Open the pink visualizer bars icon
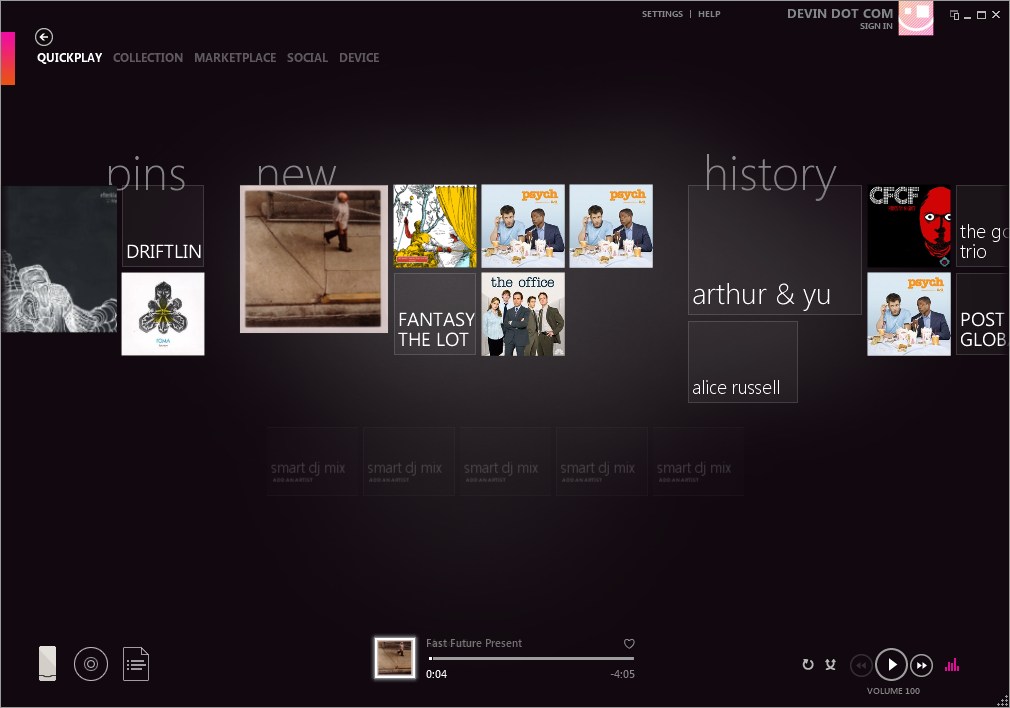Screen dimensions: 1010x708 (952, 665)
